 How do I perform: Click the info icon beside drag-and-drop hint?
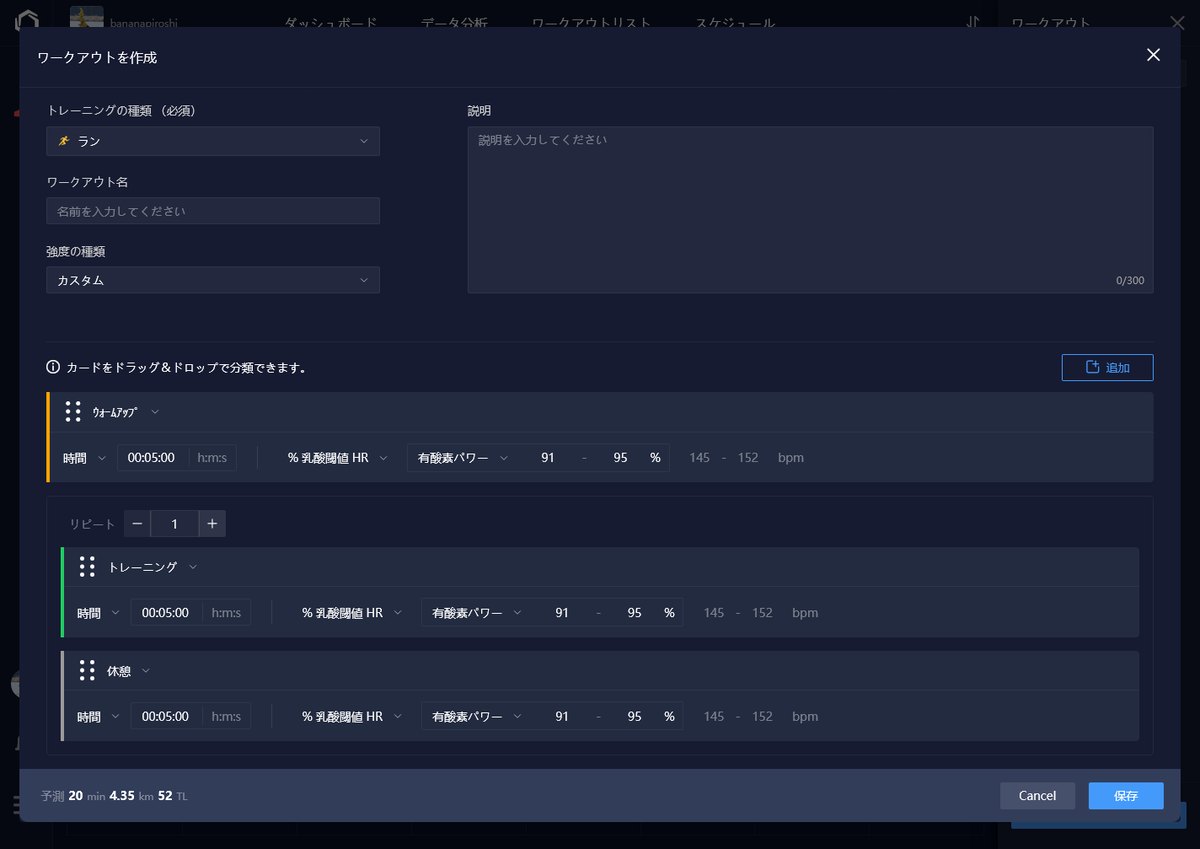pos(53,367)
